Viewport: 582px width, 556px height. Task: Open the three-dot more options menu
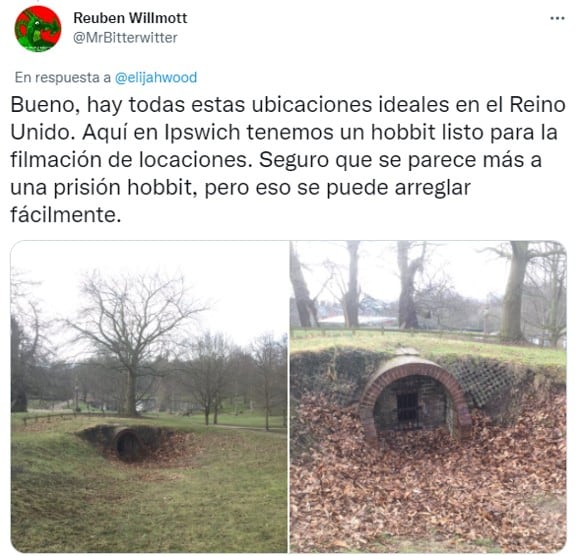(x=557, y=18)
